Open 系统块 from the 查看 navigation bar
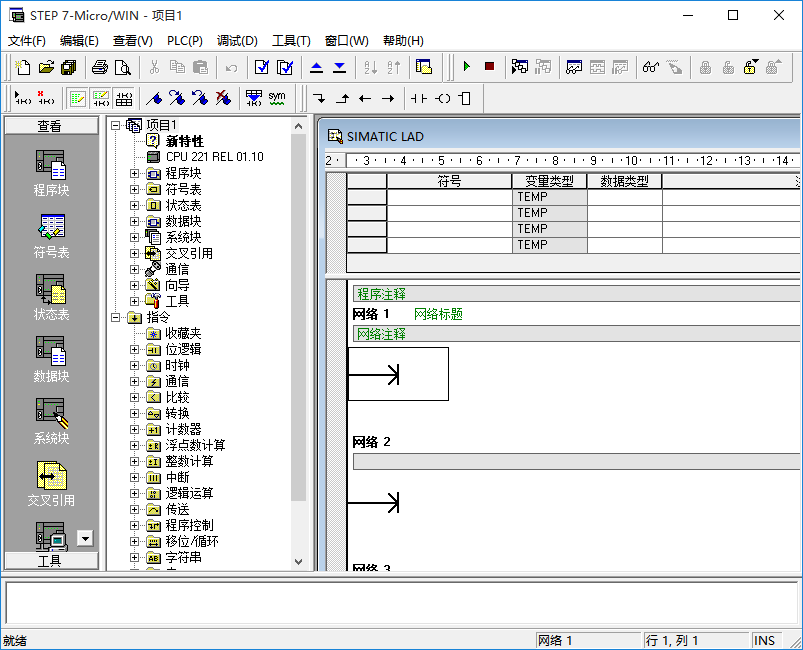Screen dimensions: 803x650 (51, 422)
